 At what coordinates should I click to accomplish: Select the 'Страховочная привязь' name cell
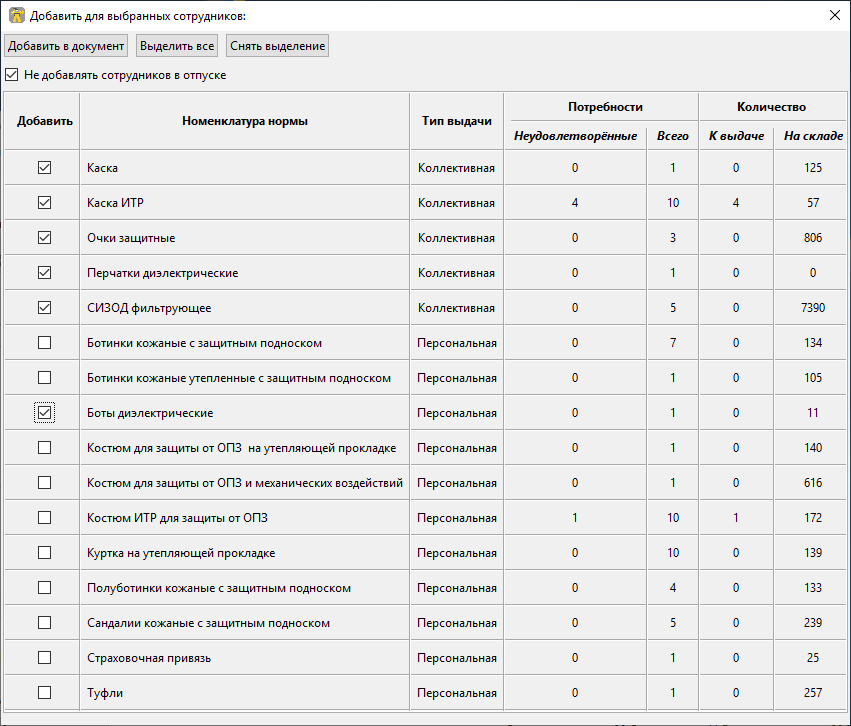(245, 658)
